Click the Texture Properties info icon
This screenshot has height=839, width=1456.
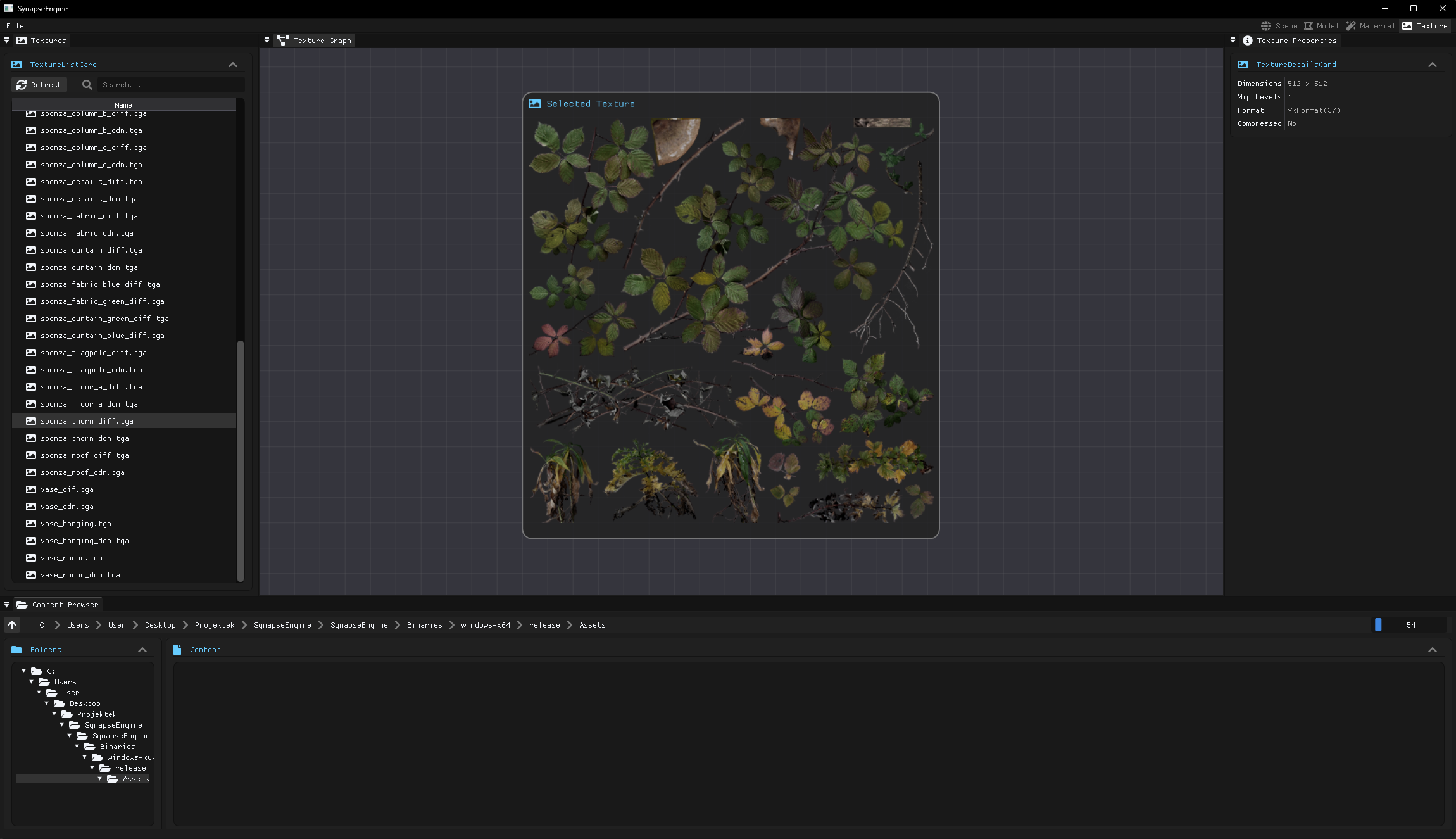pos(1248,41)
